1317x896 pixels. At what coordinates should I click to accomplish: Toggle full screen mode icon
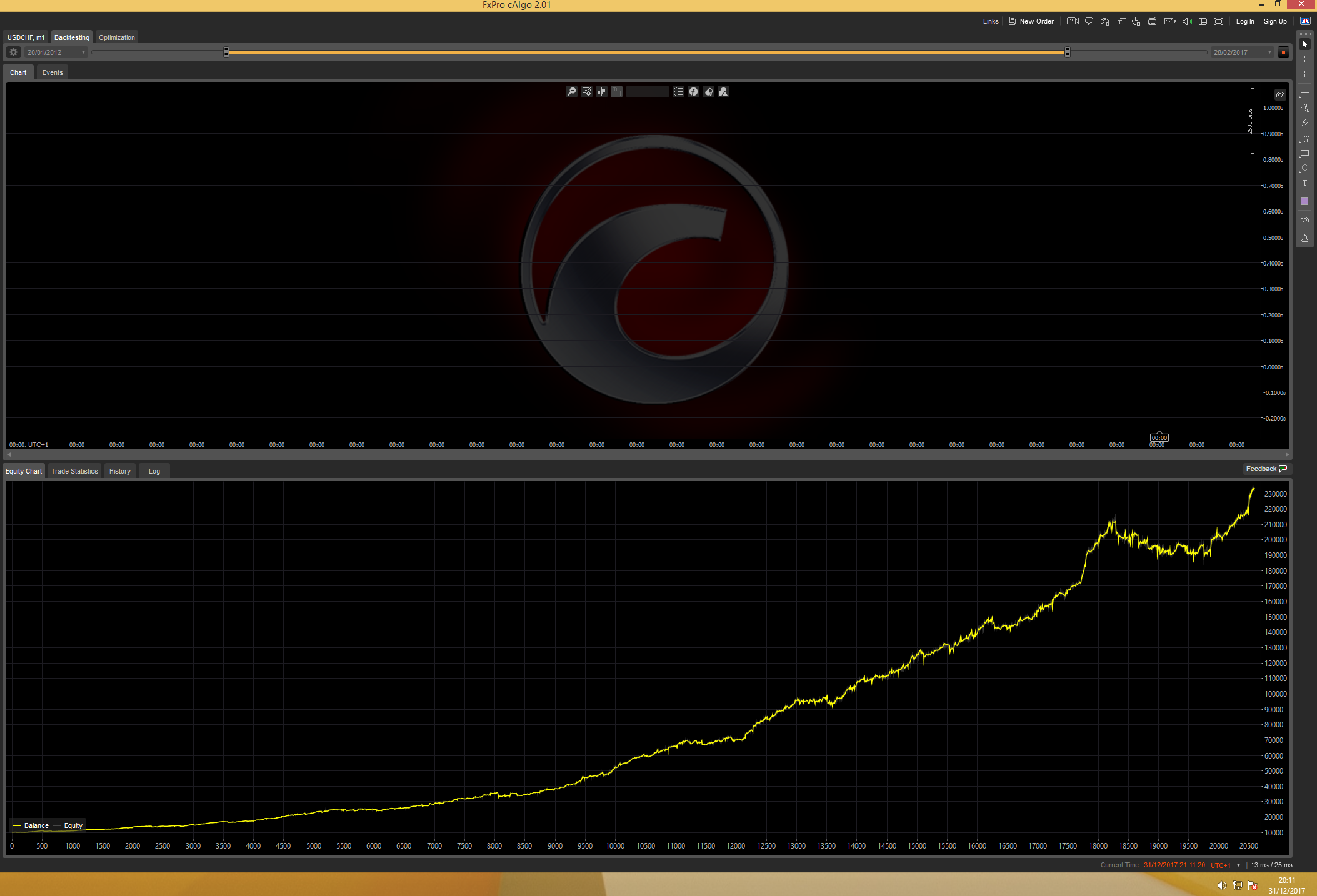(1218, 21)
